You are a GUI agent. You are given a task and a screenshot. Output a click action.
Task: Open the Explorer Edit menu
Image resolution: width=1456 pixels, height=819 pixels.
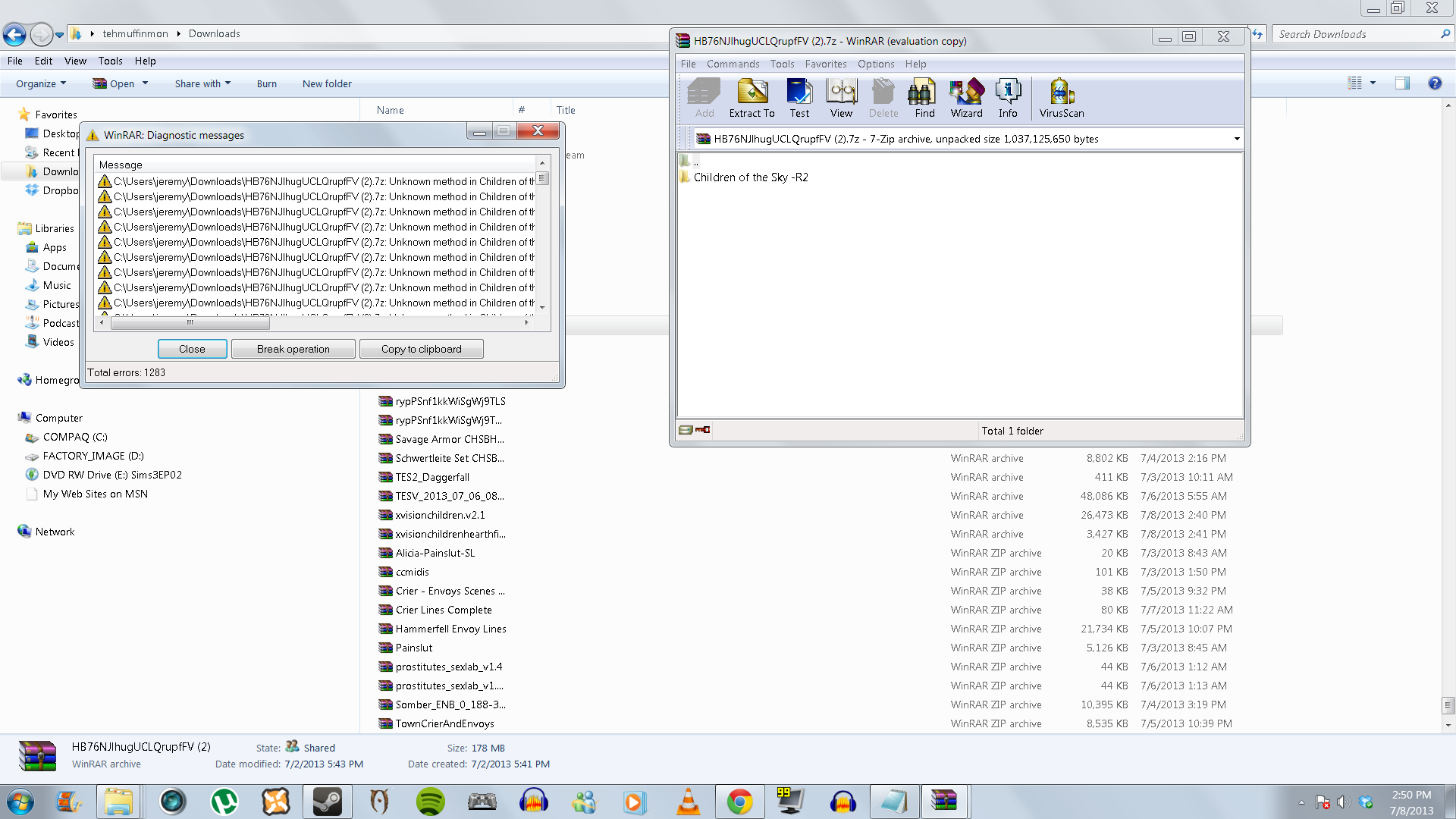pyautogui.click(x=43, y=61)
